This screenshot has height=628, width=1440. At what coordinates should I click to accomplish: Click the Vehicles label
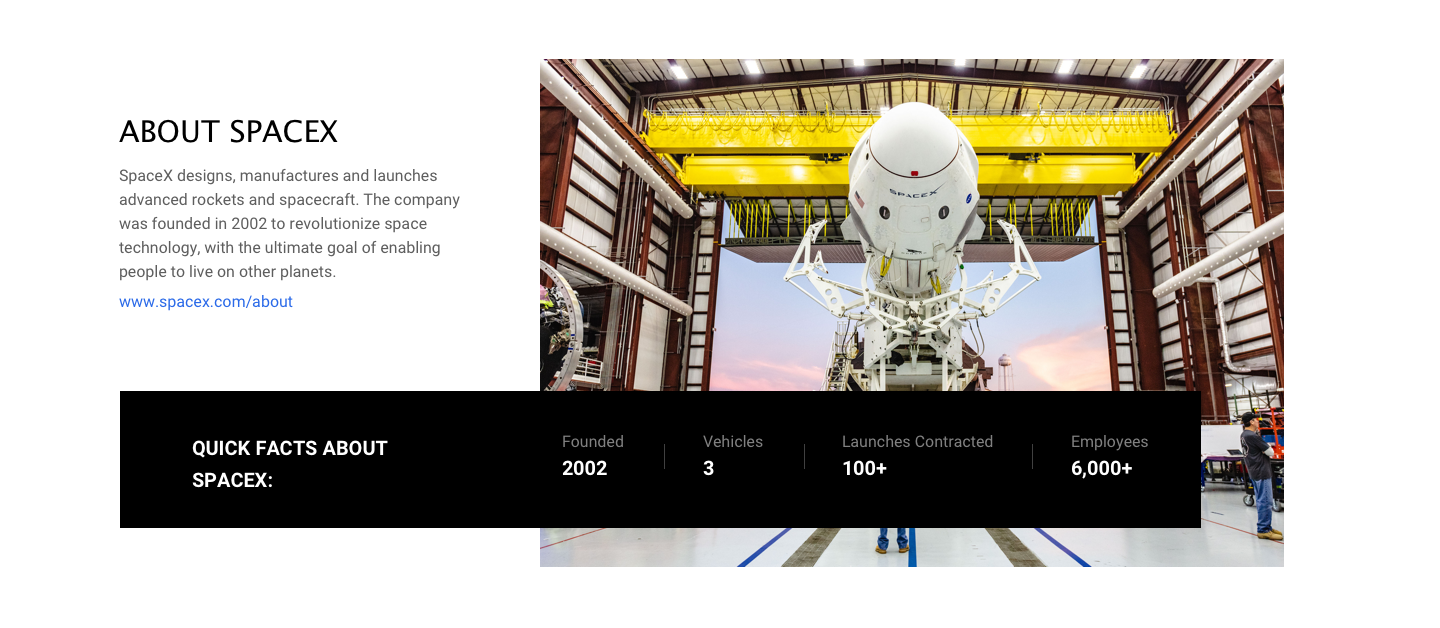click(x=733, y=442)
